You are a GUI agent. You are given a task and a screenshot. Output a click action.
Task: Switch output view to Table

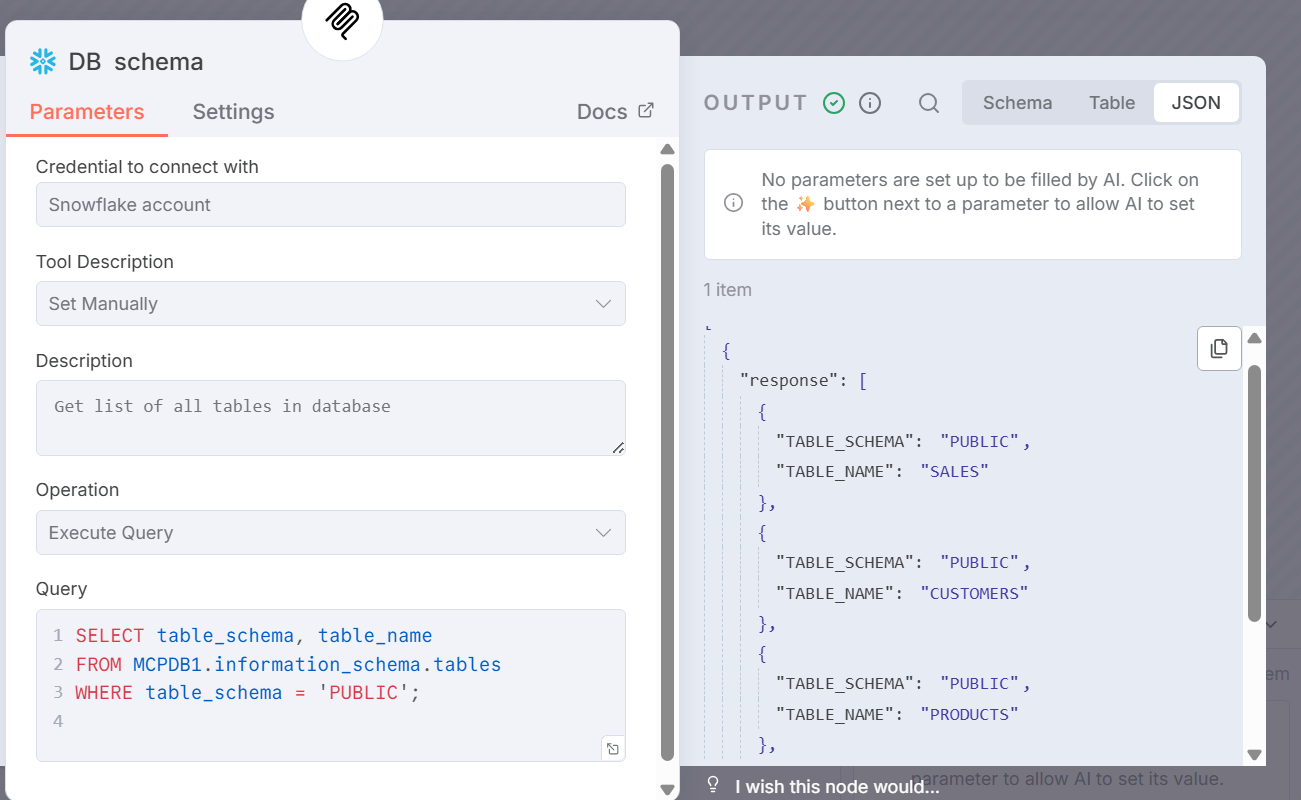tap(1112, 103)
